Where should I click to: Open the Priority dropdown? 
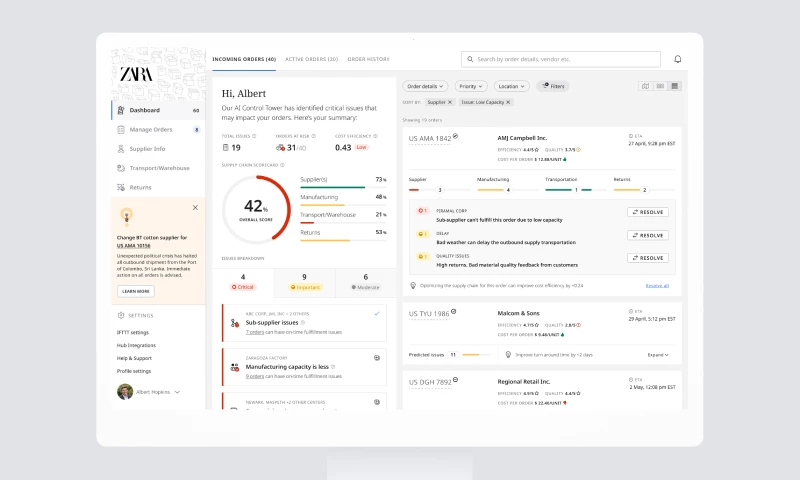471,86
